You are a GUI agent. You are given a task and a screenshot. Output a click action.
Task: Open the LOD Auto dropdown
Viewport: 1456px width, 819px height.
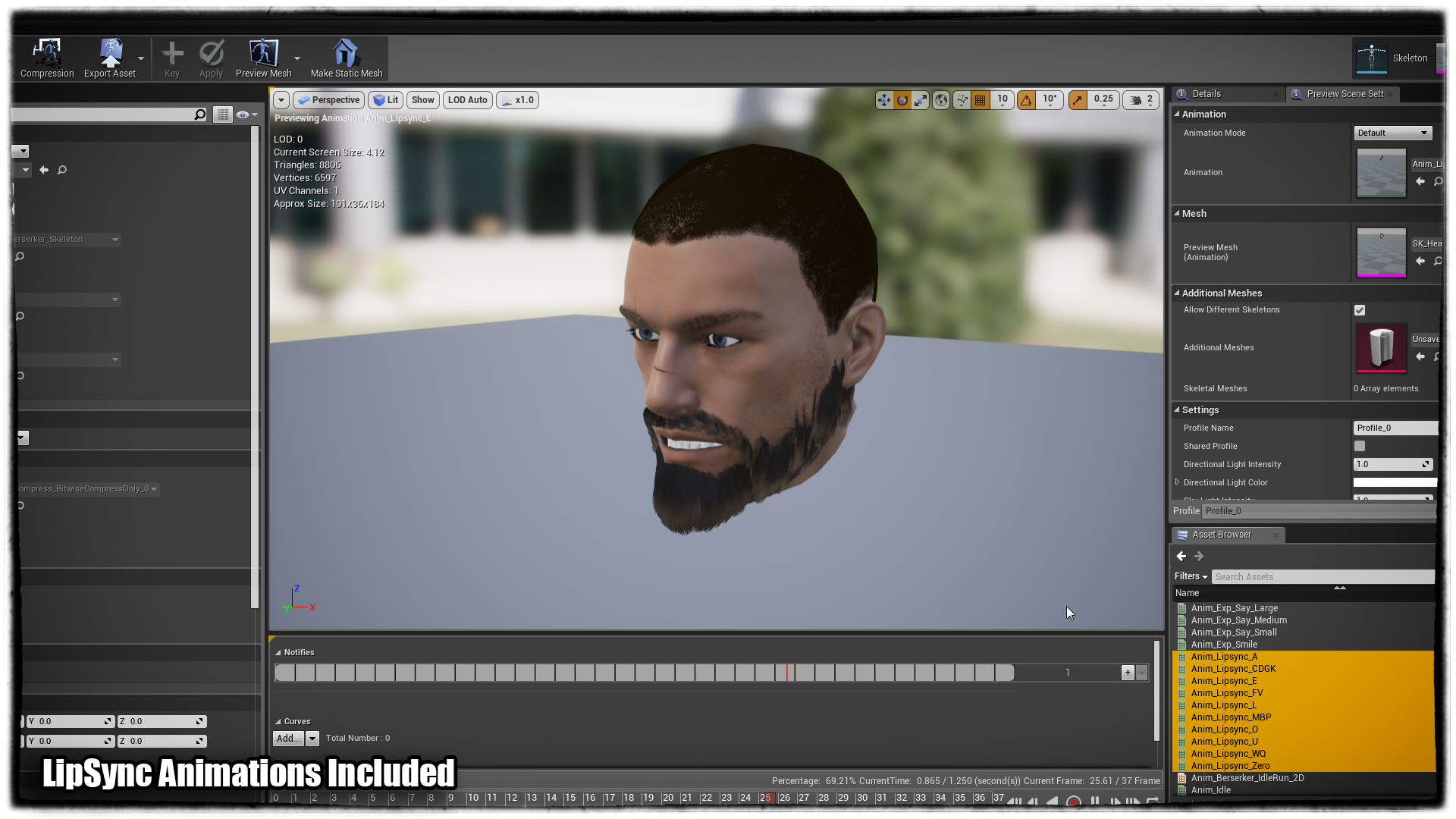pyautogui.click(x=467, y=100)
